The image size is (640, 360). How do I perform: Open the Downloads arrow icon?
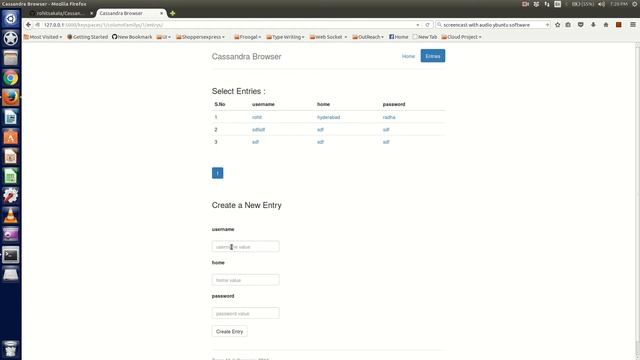tap(593, 25)
